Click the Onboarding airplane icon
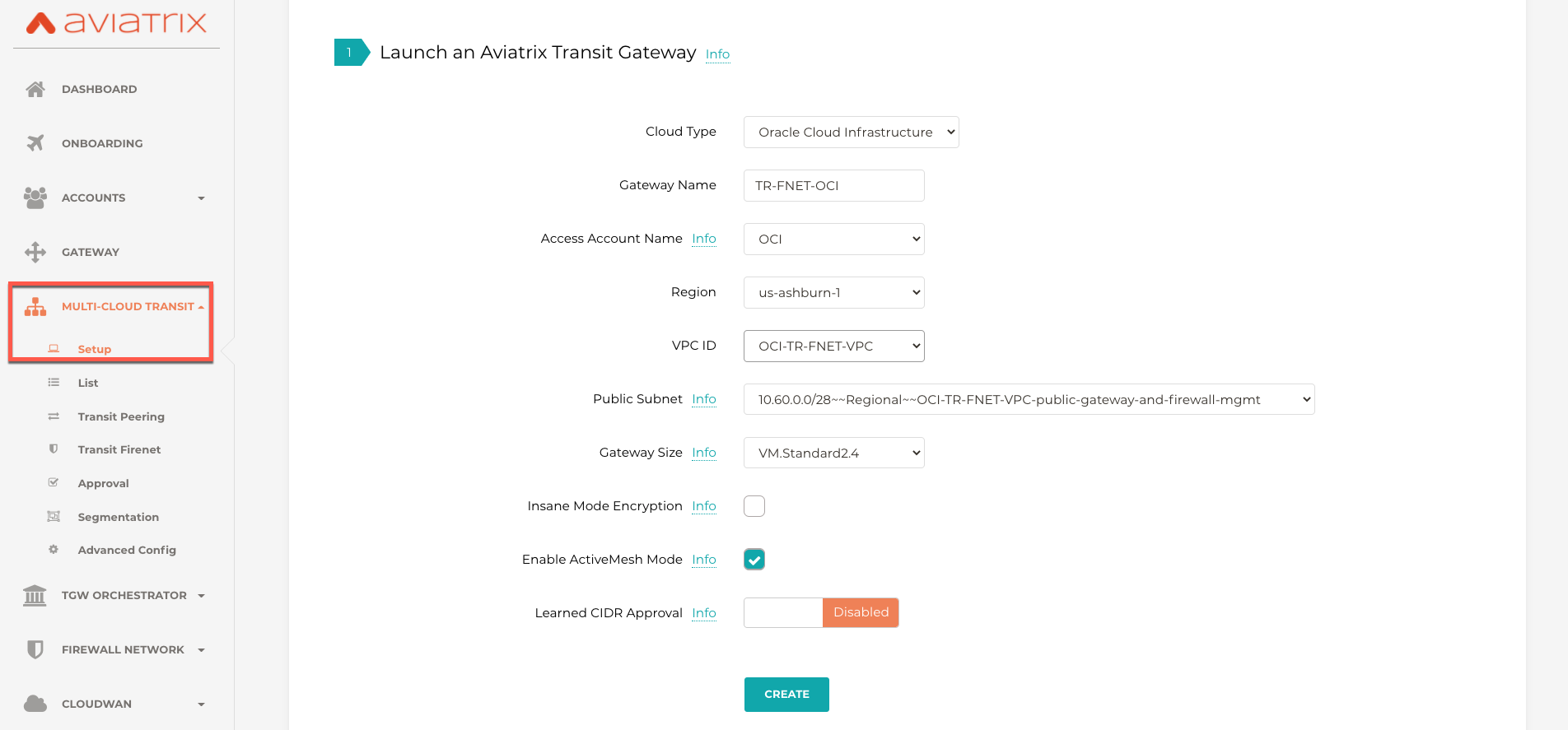 pos(35,143)
